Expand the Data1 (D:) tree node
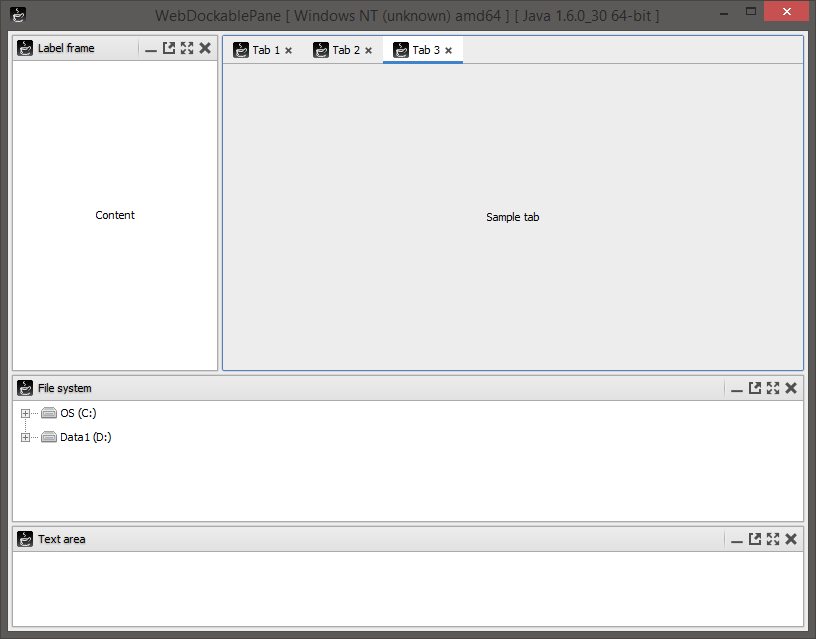 click(x=25, y=437)
